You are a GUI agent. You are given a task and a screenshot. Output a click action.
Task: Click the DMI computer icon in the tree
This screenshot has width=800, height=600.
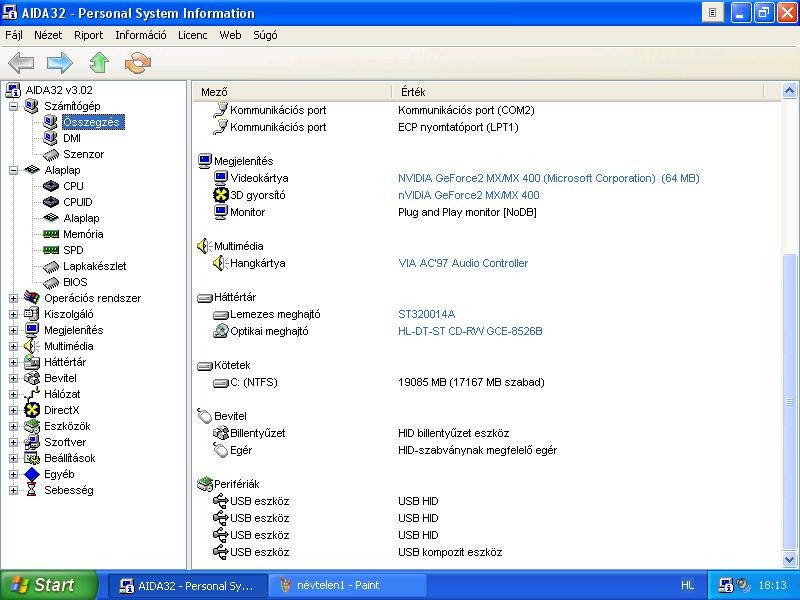[51, 138]
